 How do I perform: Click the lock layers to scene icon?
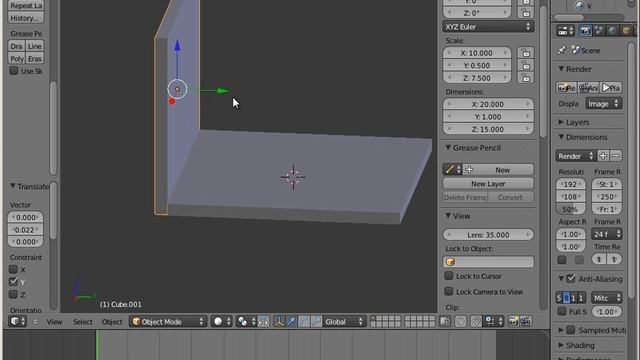coord(445,322)
